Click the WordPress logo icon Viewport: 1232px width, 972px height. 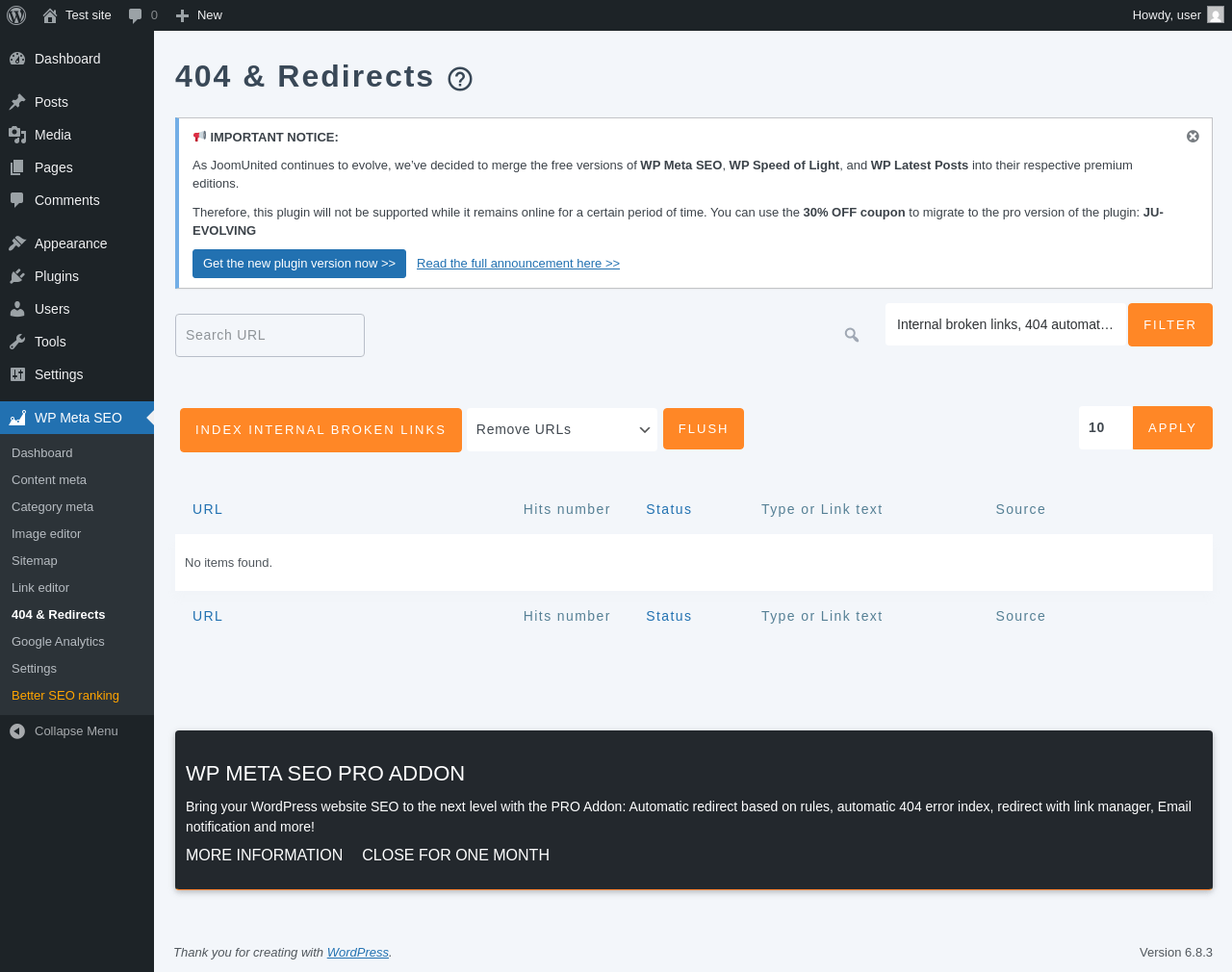(16, 15)
